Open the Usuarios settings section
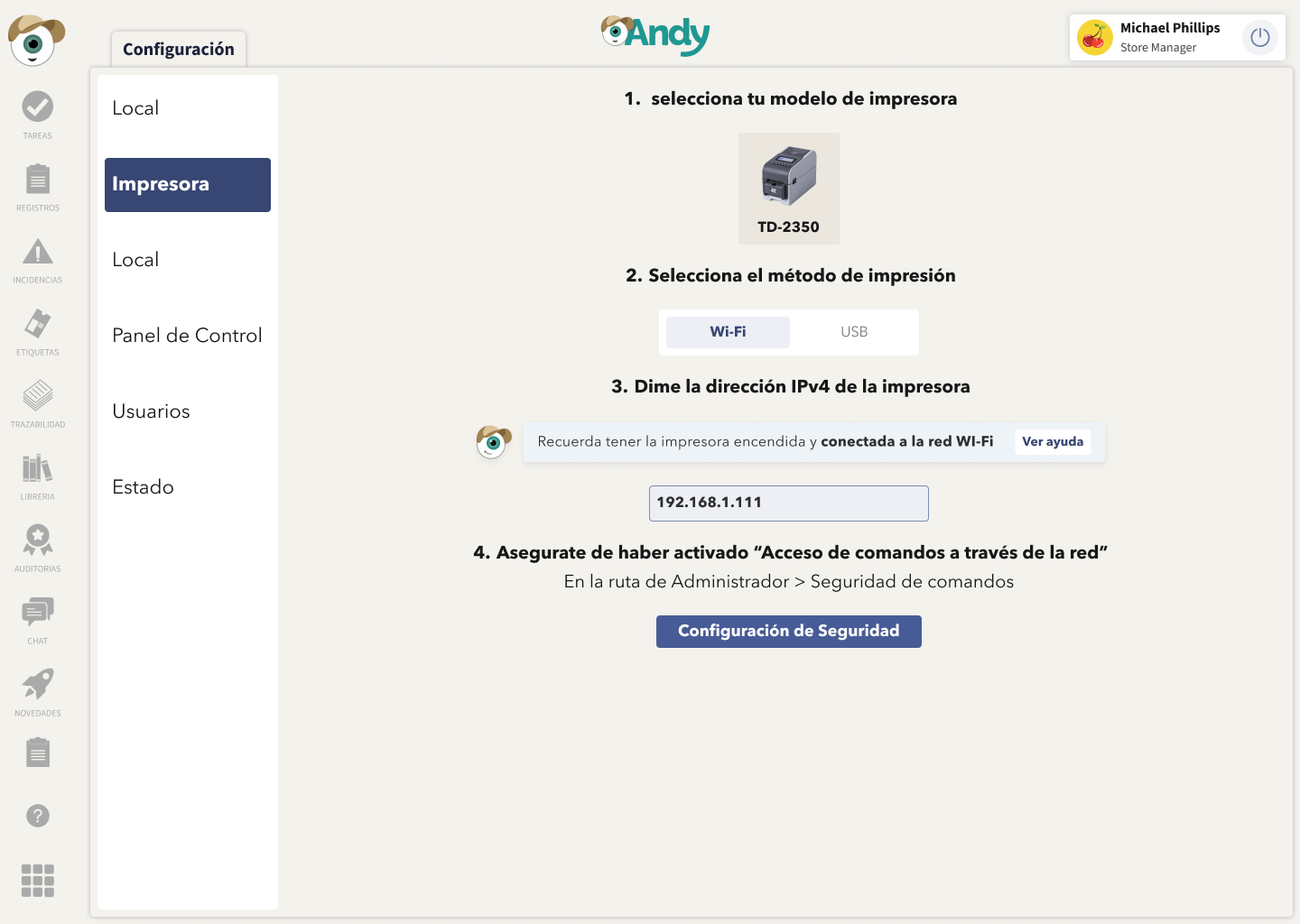 (188, 411)
